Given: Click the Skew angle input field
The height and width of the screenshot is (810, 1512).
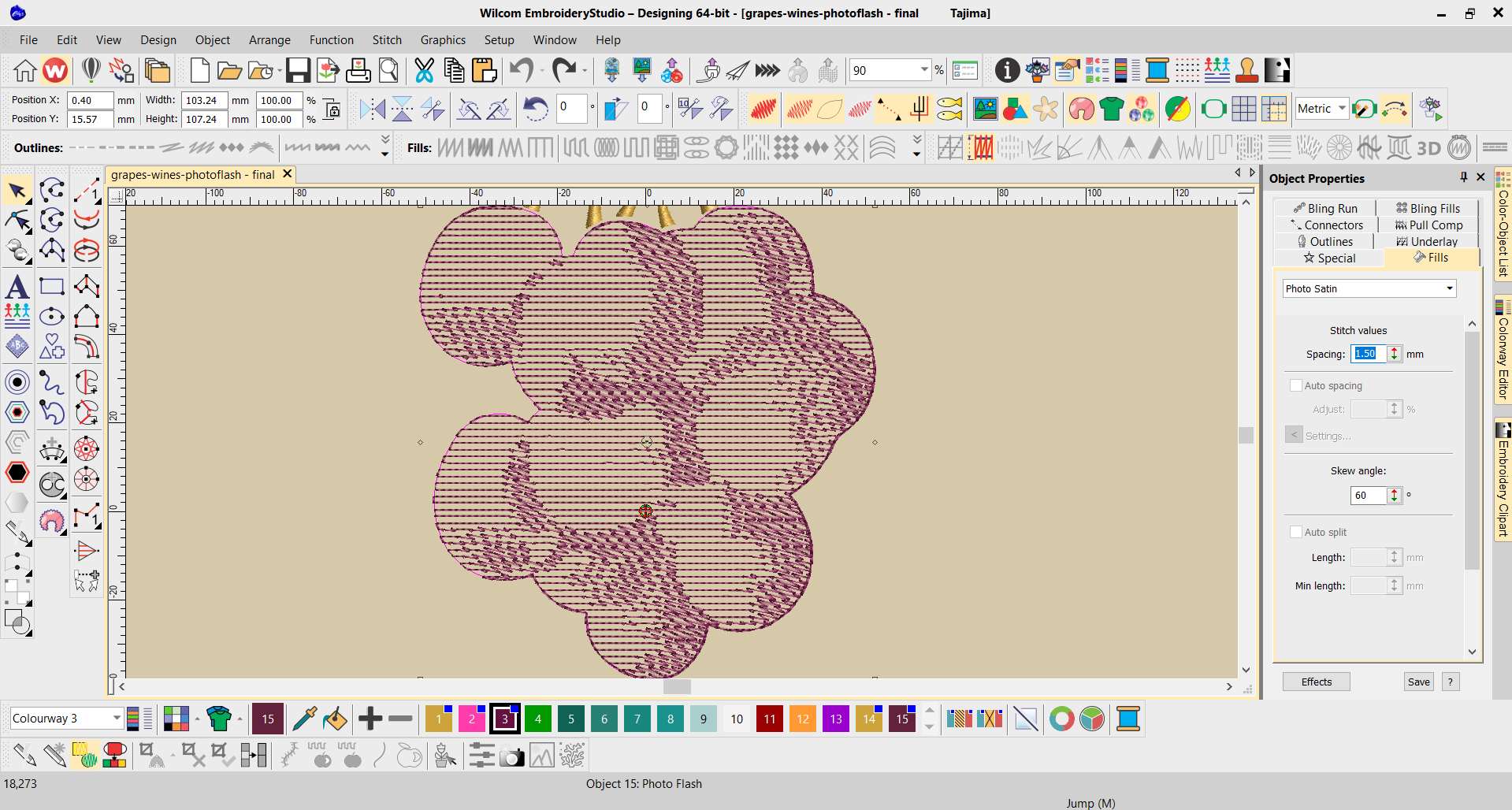Looking at the screenshot, I should (x=1368, y=495).
